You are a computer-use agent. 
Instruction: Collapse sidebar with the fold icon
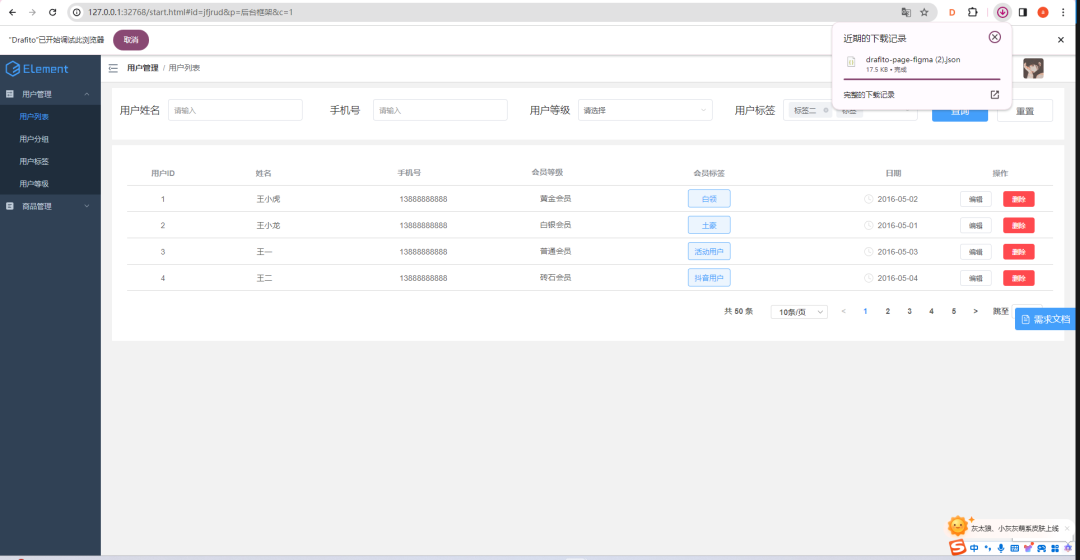click(x=113, y=68)
